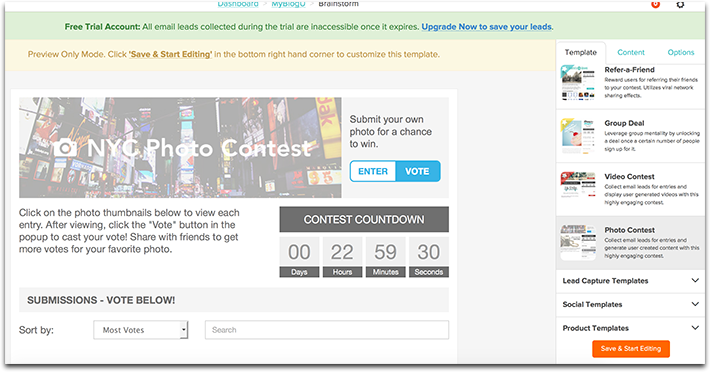
Task: Choose the Group Deal template thumbnail
Action: [578, 136]
